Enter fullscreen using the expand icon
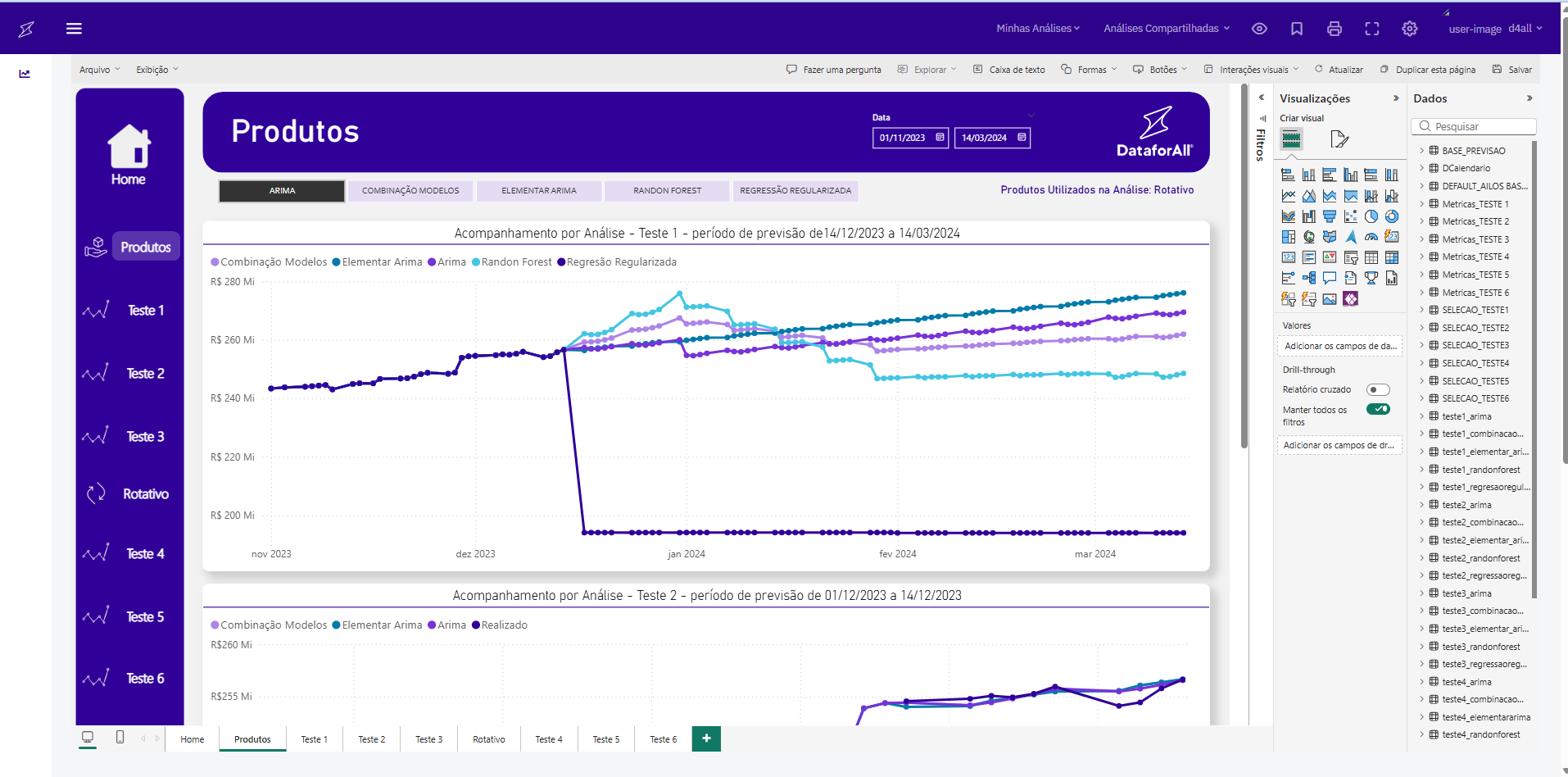 [1372, 29]
